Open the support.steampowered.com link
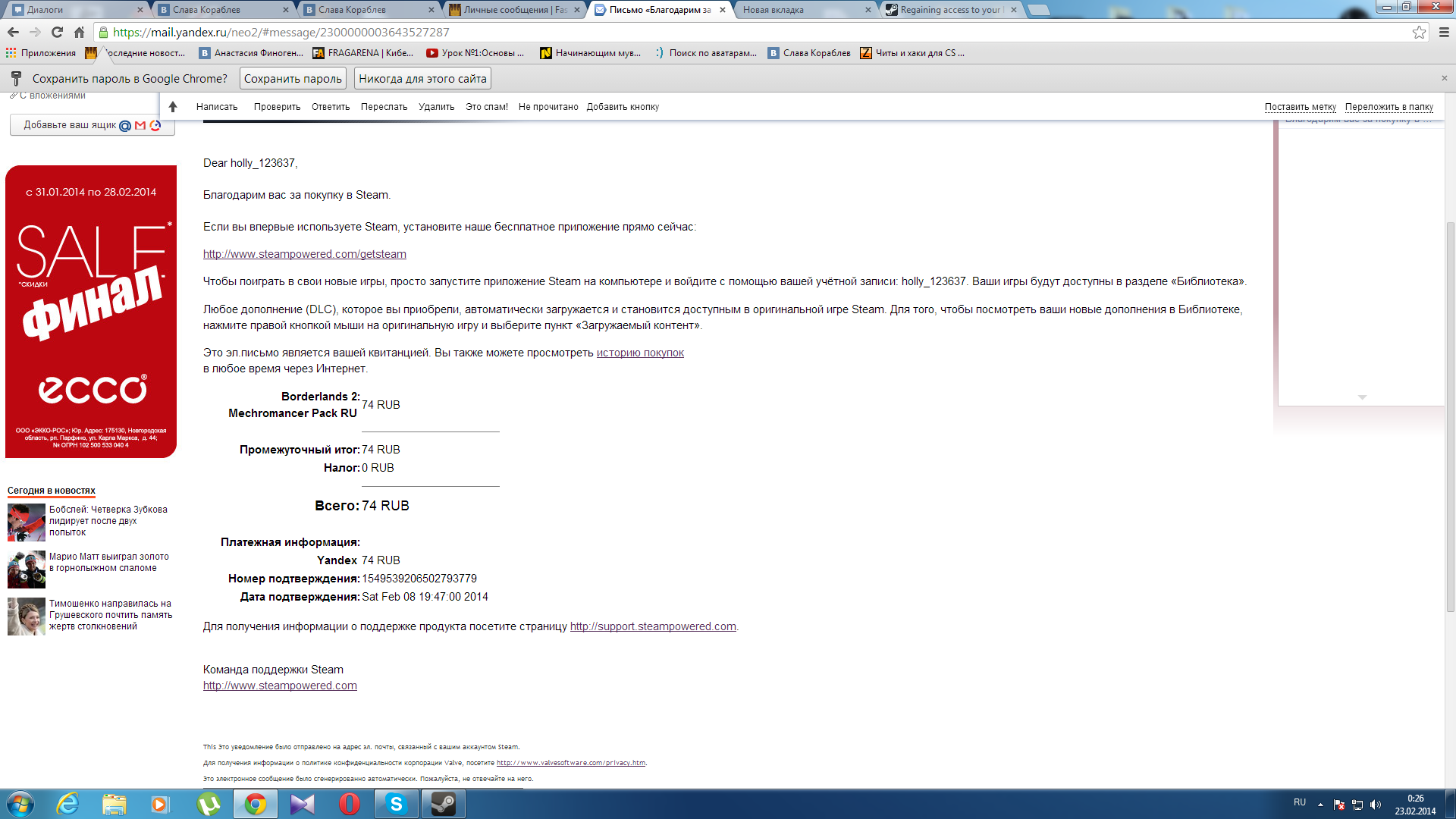 [x=653, y=626]
